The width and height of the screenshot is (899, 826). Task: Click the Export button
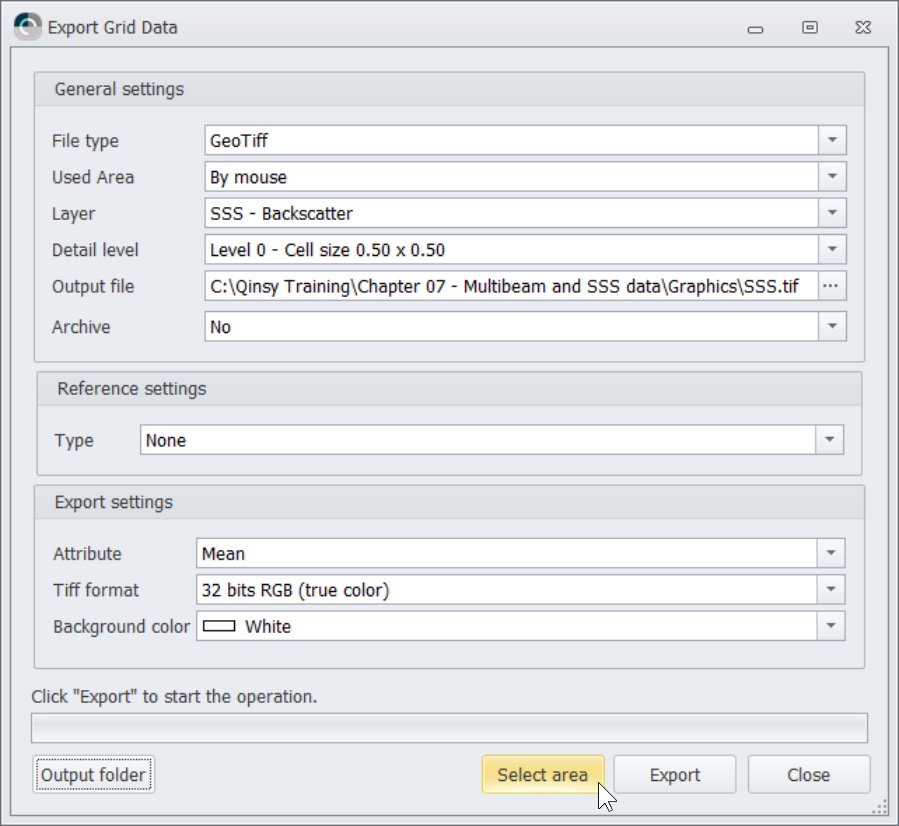(675, 775)
